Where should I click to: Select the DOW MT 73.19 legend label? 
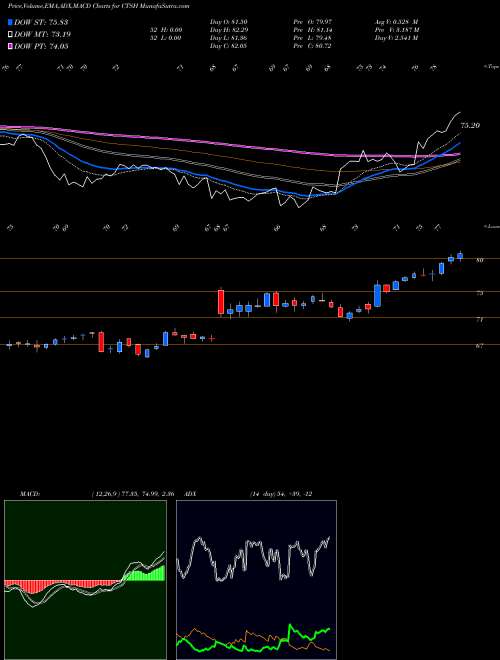[42, 34]
